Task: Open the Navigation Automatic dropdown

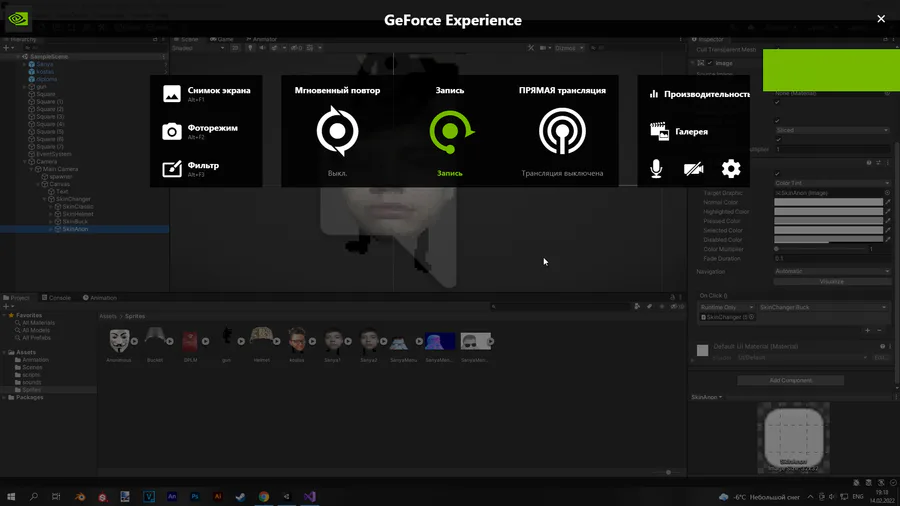Action: click(832, 271)
